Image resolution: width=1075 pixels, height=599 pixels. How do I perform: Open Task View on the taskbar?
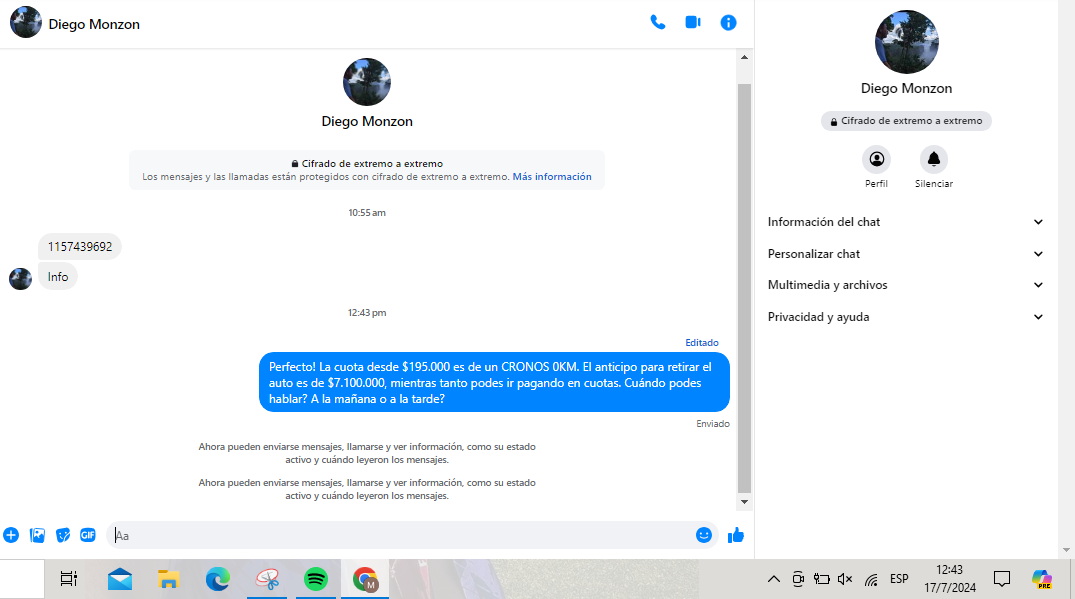(69, 579)
